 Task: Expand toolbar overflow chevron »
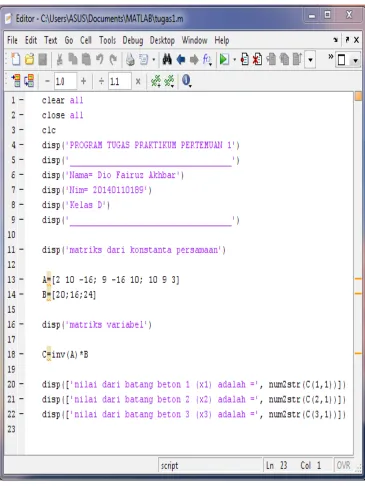(331, 57)
